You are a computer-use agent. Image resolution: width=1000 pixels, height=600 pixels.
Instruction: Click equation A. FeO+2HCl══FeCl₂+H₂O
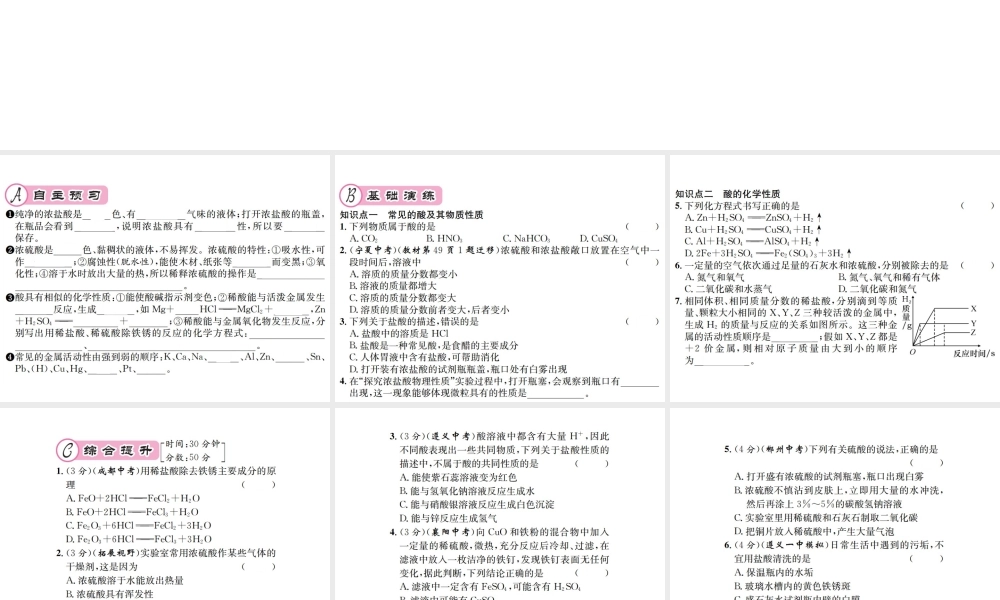pyautogui.click(x=133, y=499)
